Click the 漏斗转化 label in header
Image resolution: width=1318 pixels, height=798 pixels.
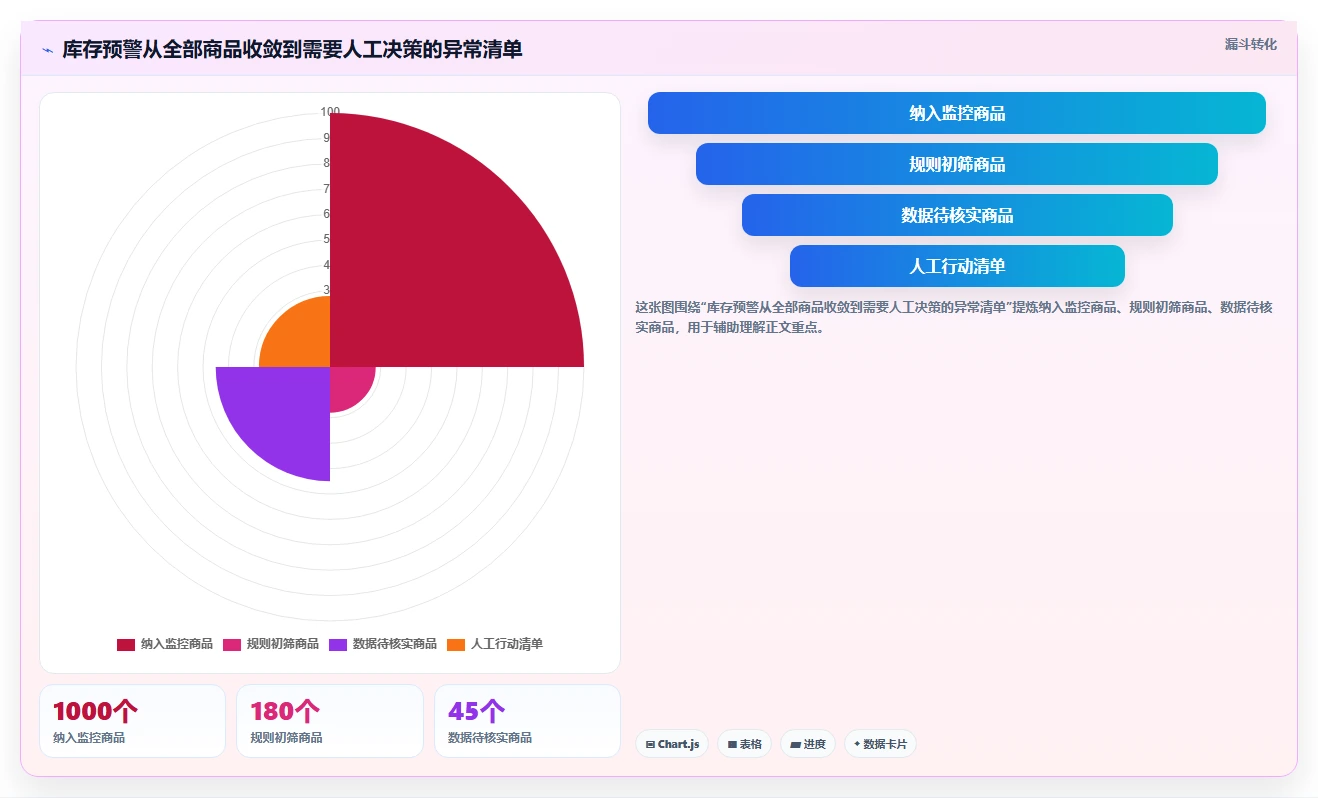[x=1250, y=44]
